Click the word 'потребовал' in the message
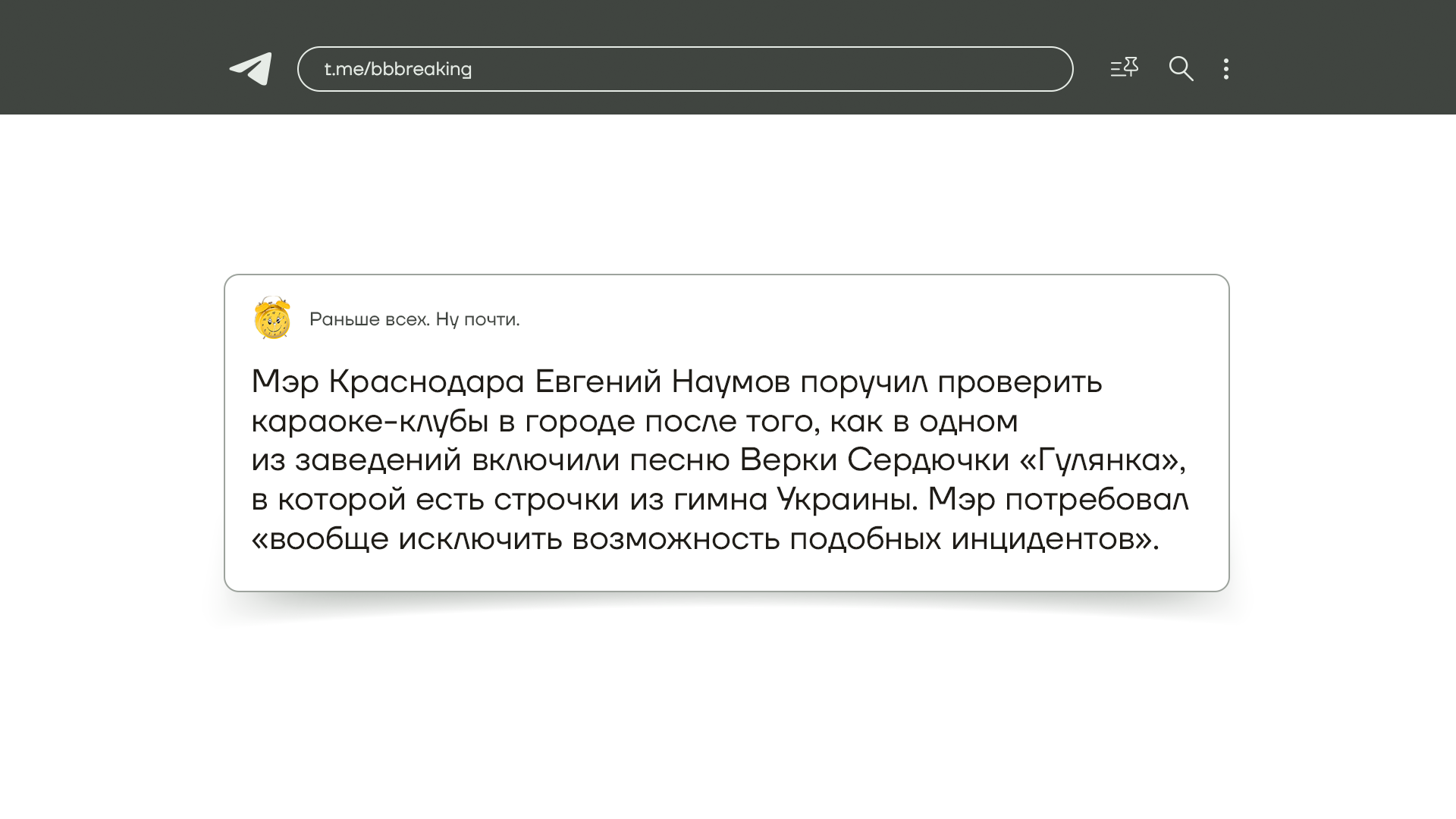1456x819 pixels. pyautogui.click(x=1097, y=500)
